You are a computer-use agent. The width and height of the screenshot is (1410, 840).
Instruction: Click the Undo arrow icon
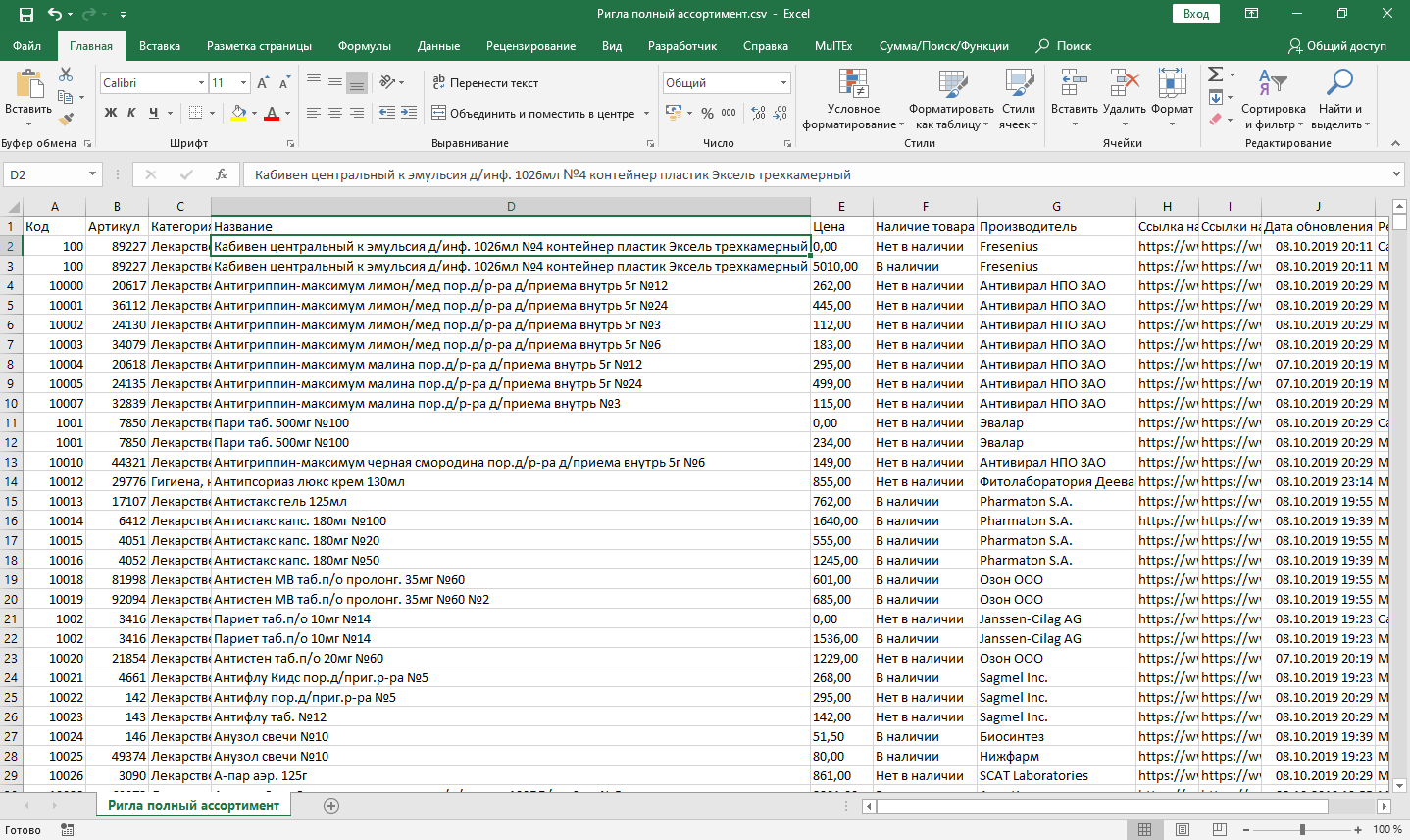(55, 14)
